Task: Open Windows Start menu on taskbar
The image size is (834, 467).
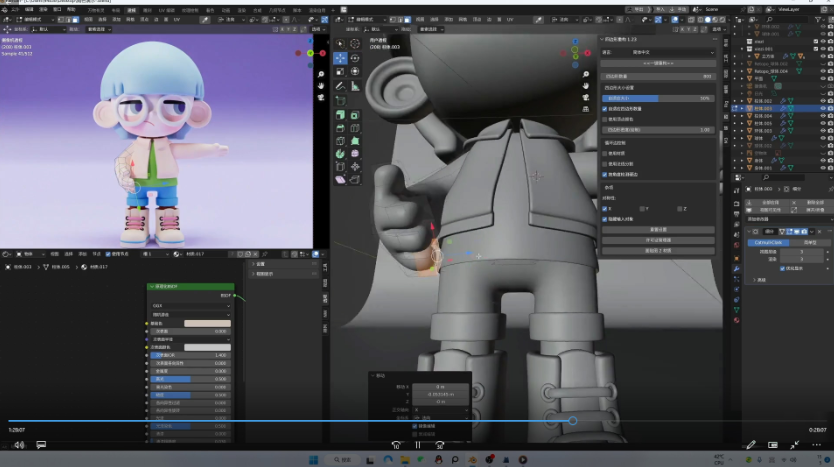Action: pyautogui.click(x=313, y=460)
